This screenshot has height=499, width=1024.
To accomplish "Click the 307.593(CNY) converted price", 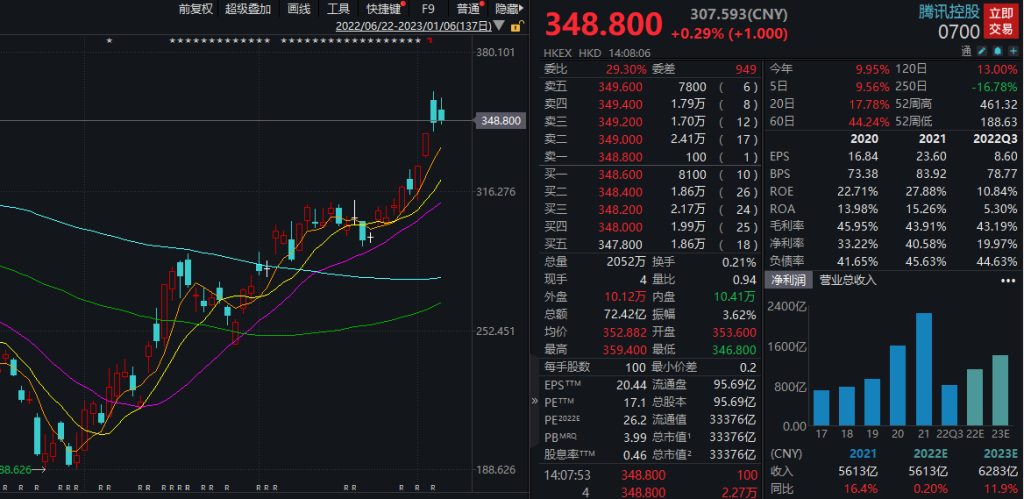I will point(739,14).
